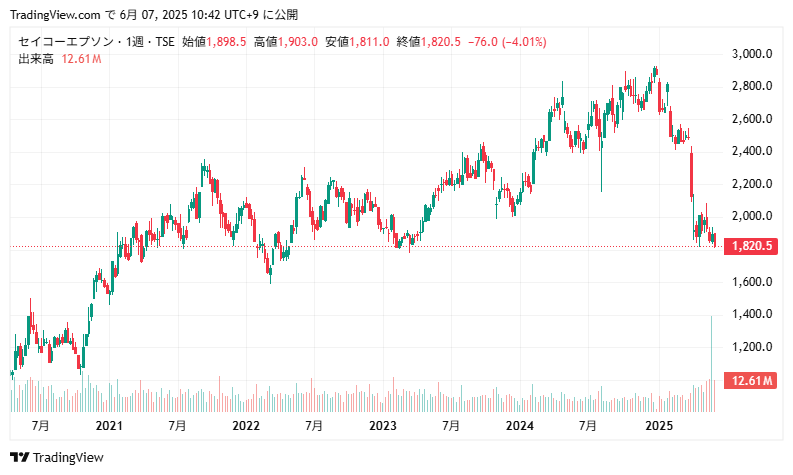Viewport: 793px width, 475px height.
Task: Select the 高値 1,903.0 high value
Action: coord(286,41)
